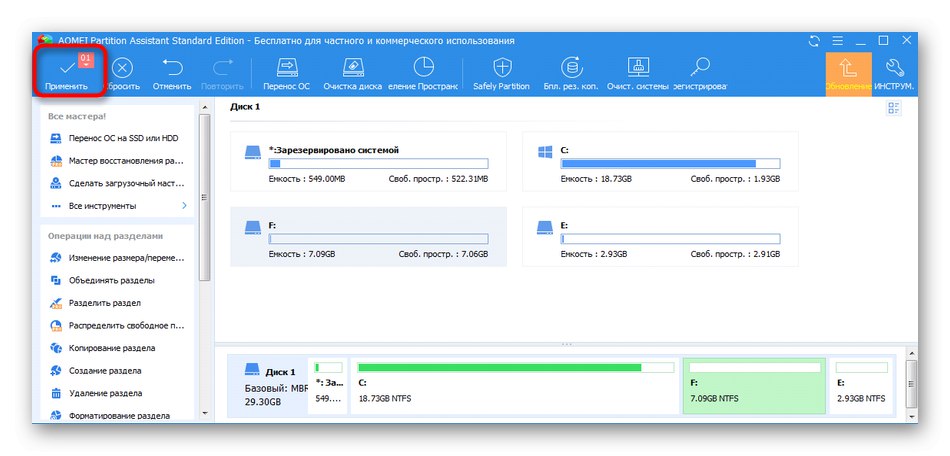Click the Емкость : 7.09GB text
The image size is (950, 456).
point(302,254)
